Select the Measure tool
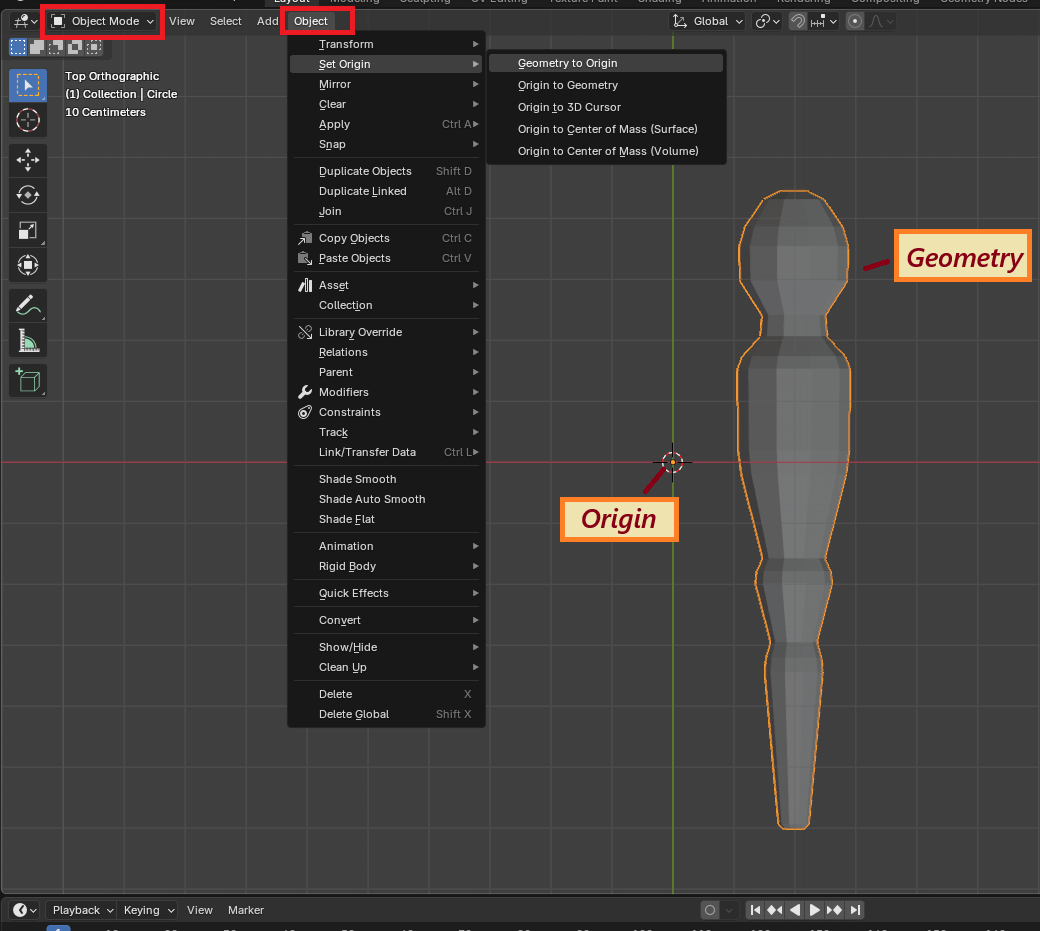This screenshot has width=1040, height=931. [28, 341]
